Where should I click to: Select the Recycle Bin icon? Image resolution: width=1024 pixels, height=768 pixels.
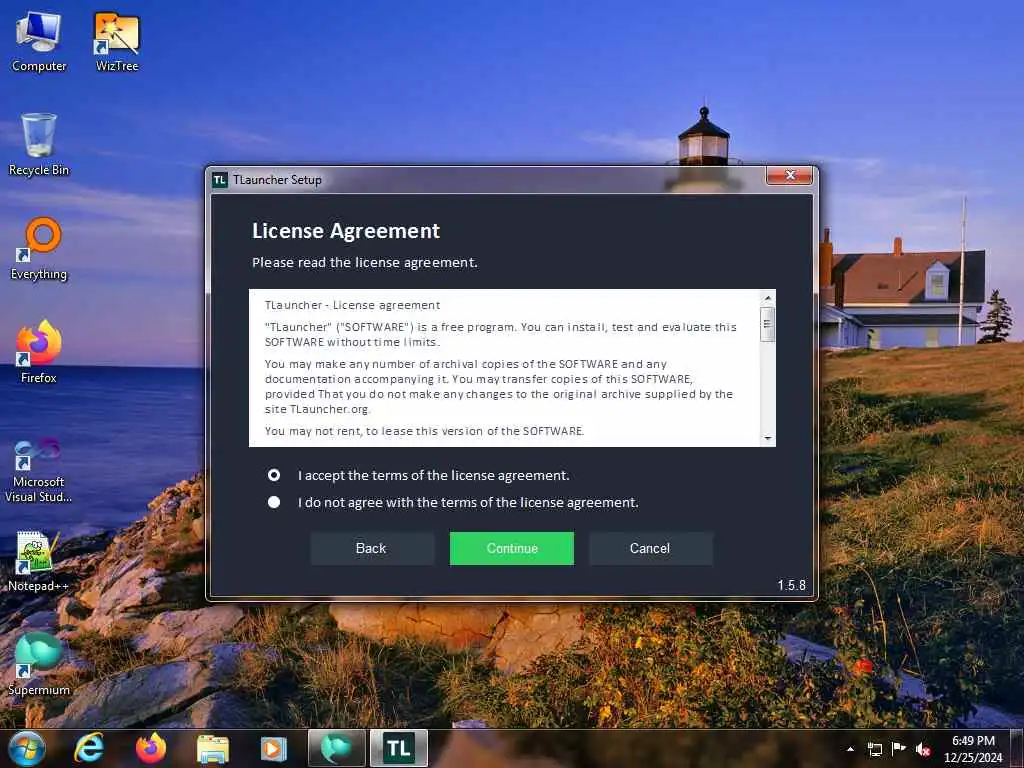click(39, 144)
